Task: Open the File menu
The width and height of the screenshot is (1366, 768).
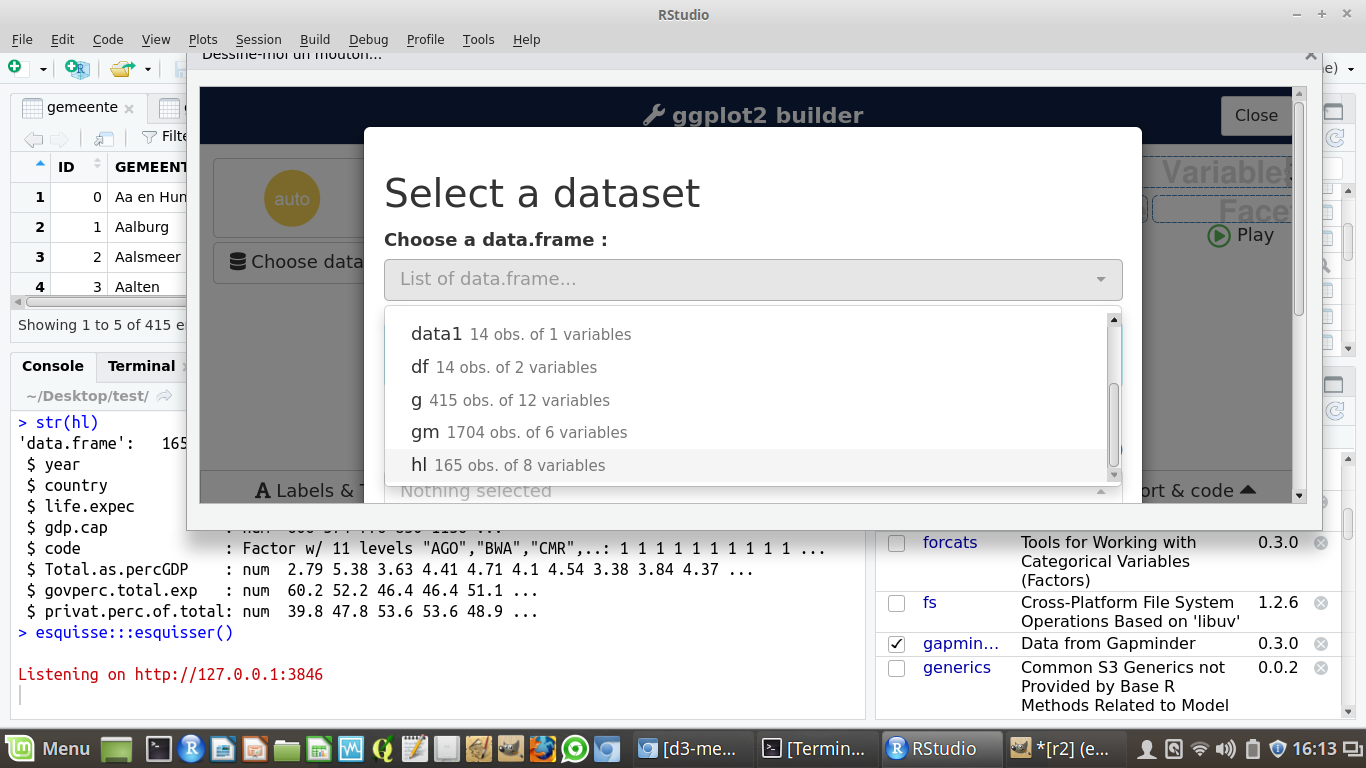Action: [22, 39]
